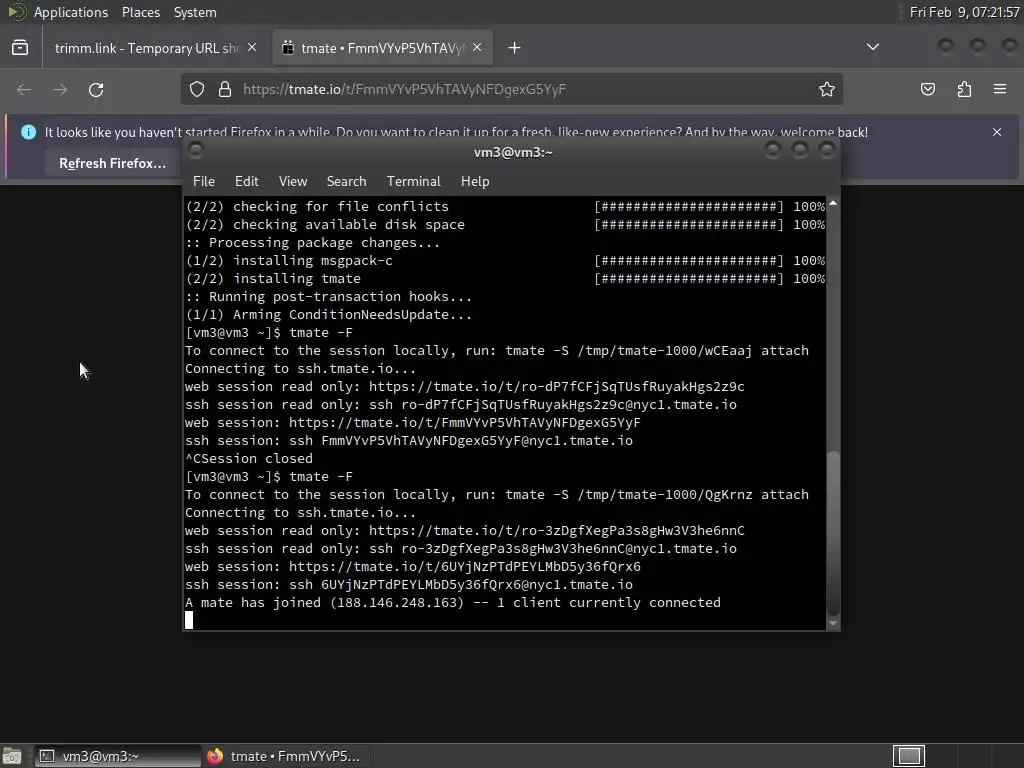Expand the list all tabs chevron

click(872, 47)
